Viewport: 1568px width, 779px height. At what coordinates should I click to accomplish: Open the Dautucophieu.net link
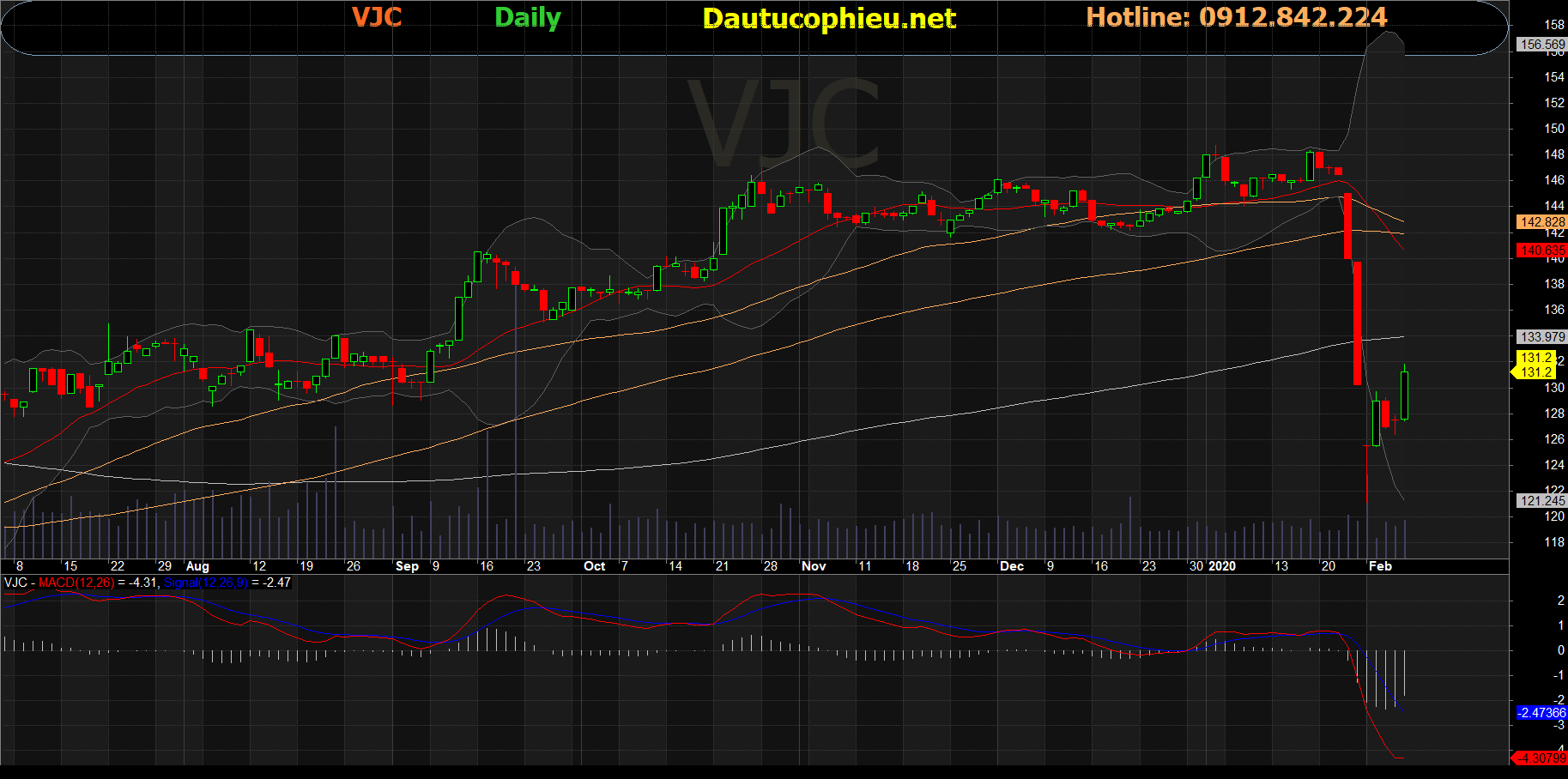point(828,18)
